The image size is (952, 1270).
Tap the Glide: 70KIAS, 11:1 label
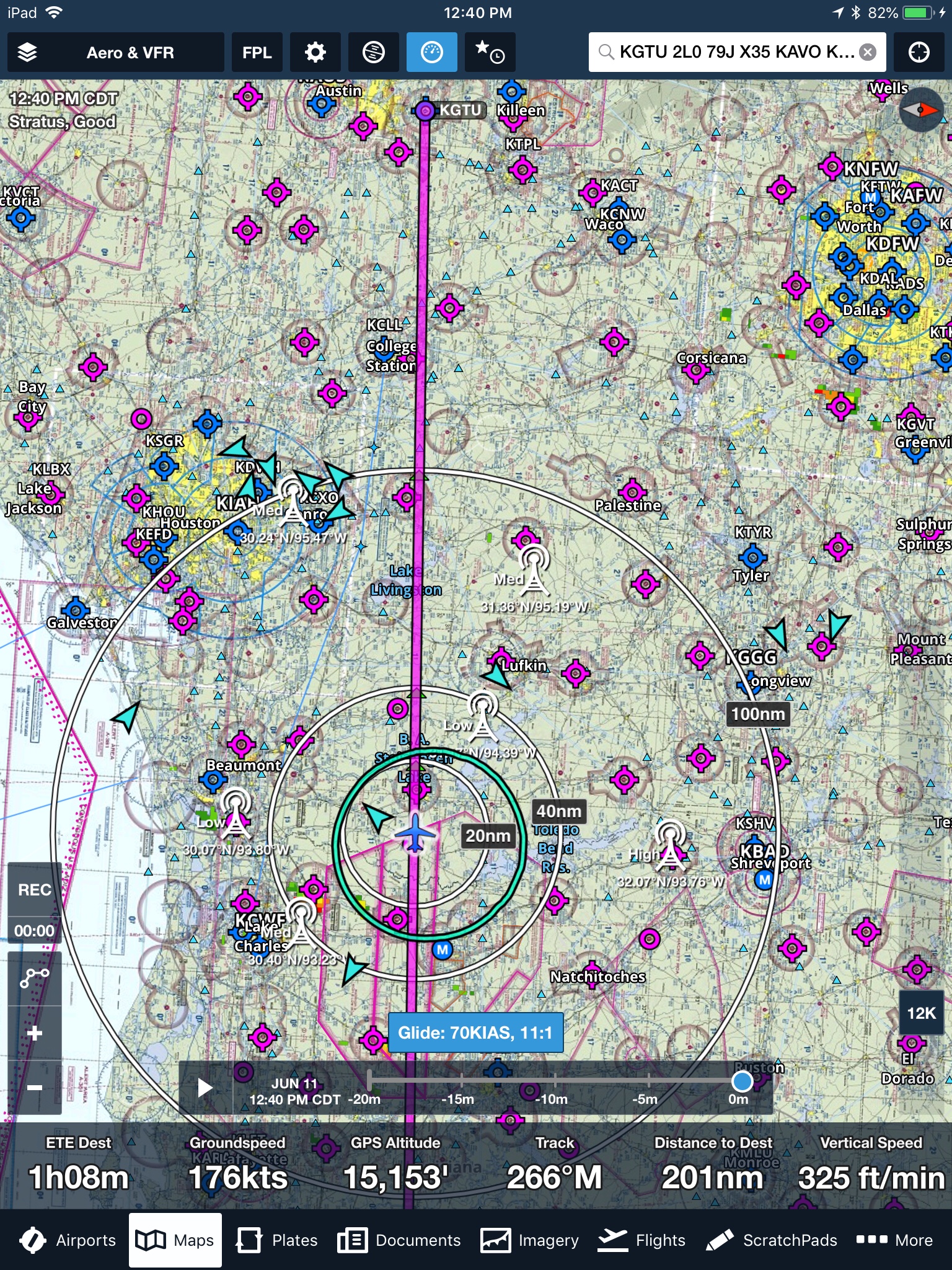point(475,1032)
